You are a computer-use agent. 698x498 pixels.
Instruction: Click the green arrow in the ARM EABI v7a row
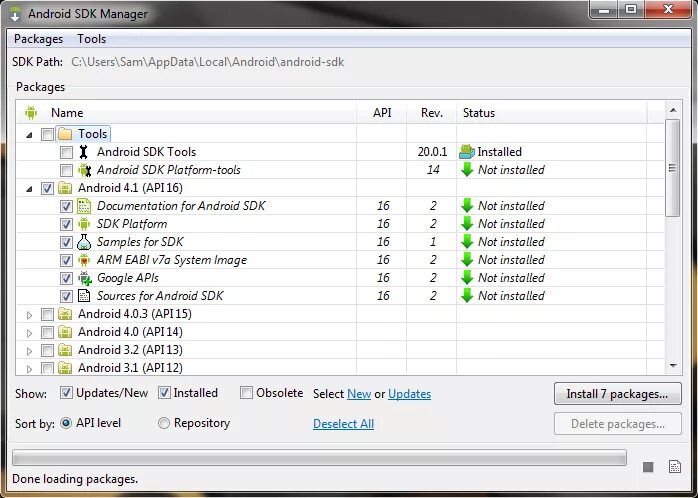click(467, 260)
